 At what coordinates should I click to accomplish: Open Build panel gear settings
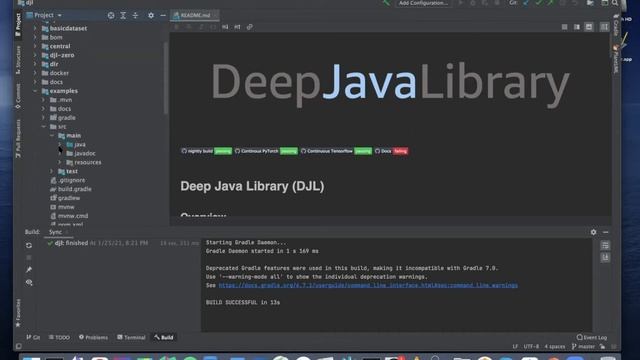click(x=593, y=232)
